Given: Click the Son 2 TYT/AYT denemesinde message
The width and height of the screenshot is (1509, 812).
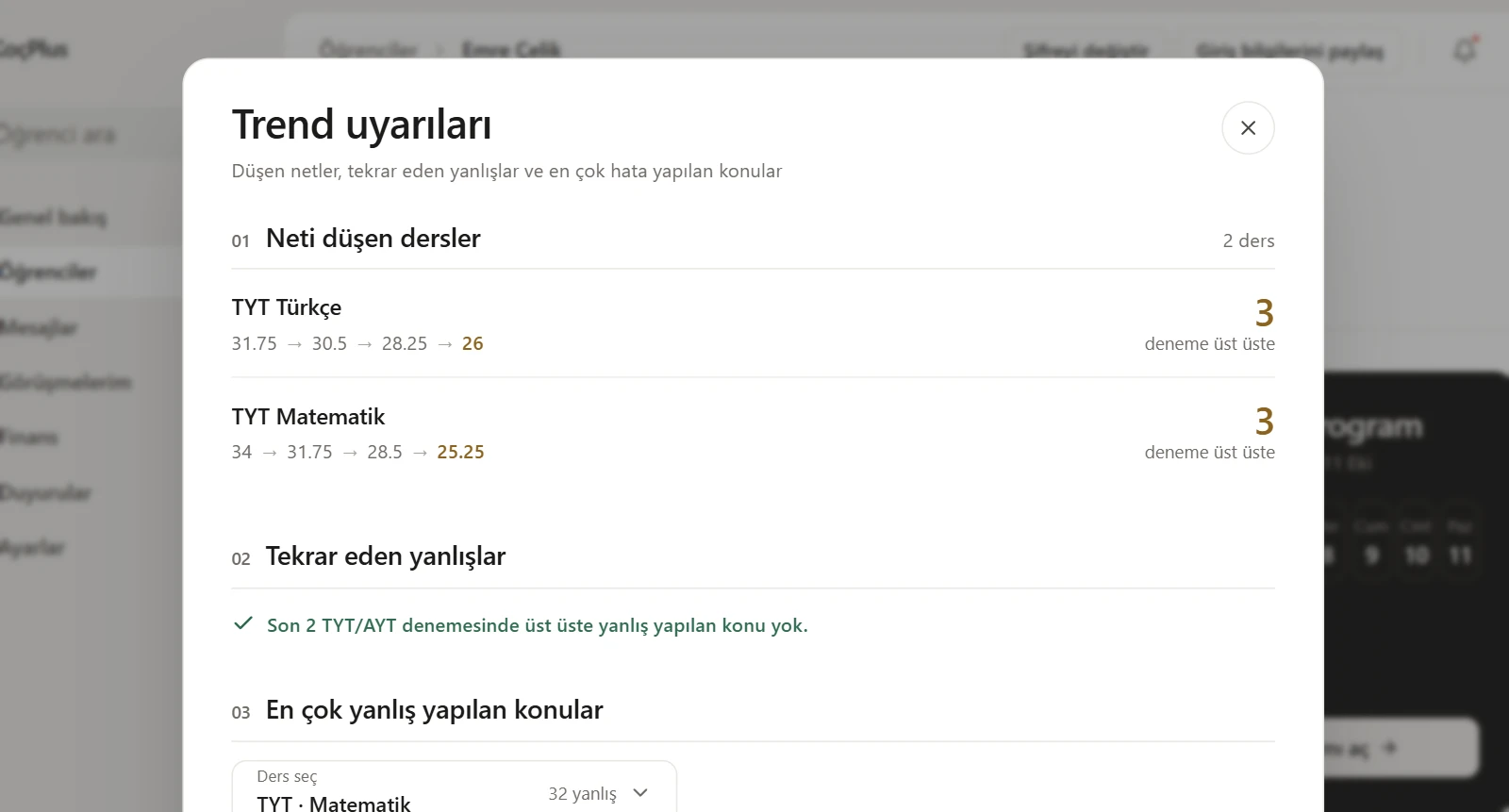Looking at the screenshot, I should 538,625.
